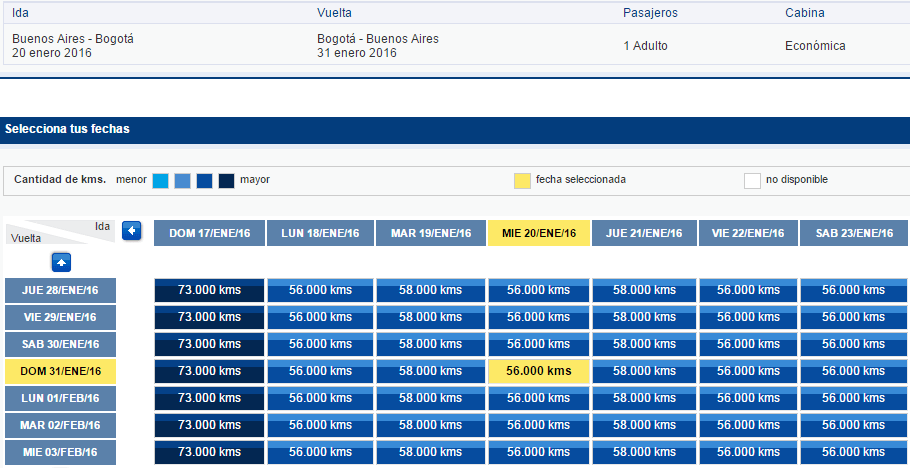Image resolution: width=910 pixels, height=468 pixels.
Task: Select the DOM 17/ENE/16 departure header
Action: [210, 233]
